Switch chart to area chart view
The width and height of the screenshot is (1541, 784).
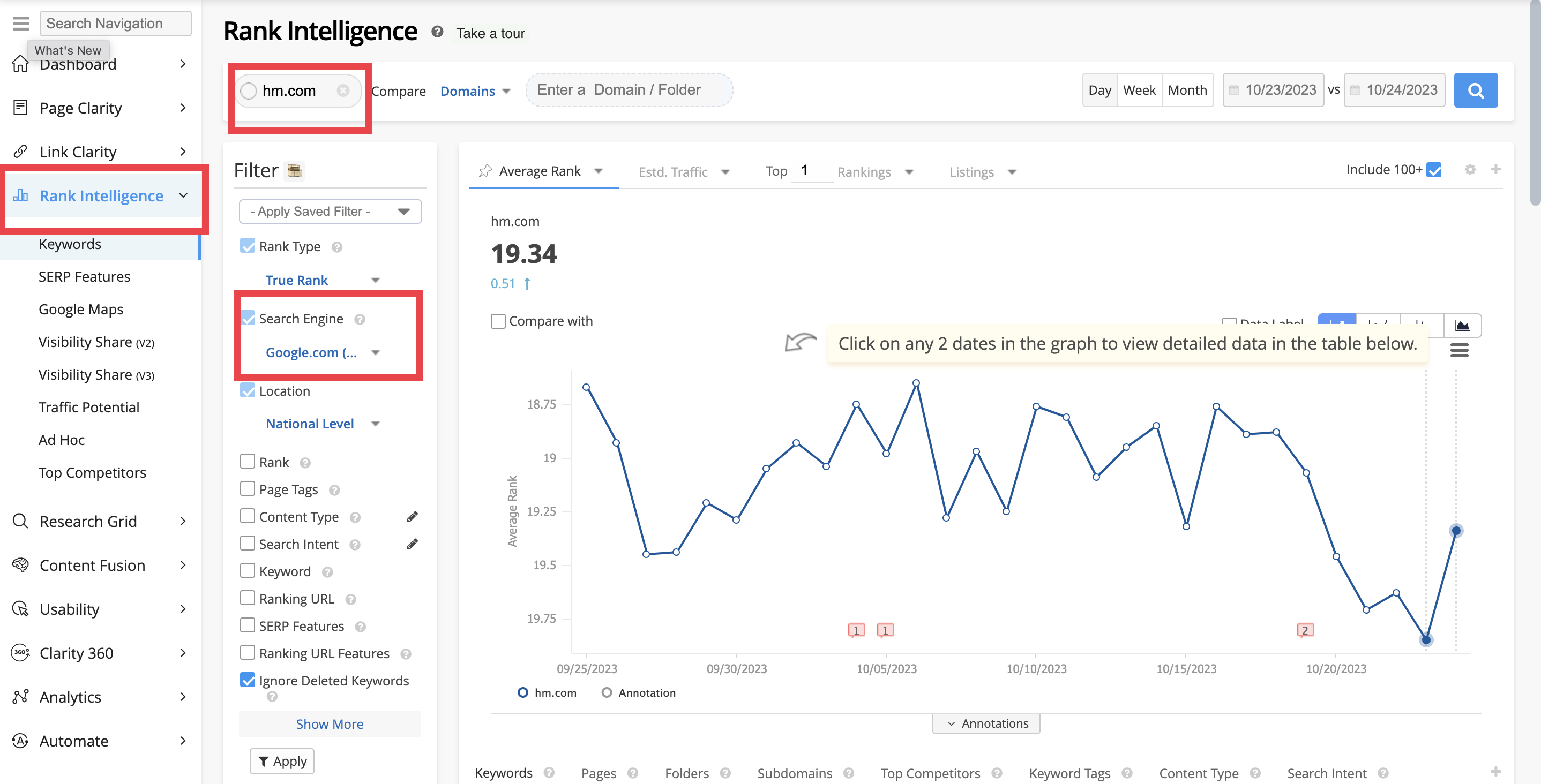[1462, 325]
